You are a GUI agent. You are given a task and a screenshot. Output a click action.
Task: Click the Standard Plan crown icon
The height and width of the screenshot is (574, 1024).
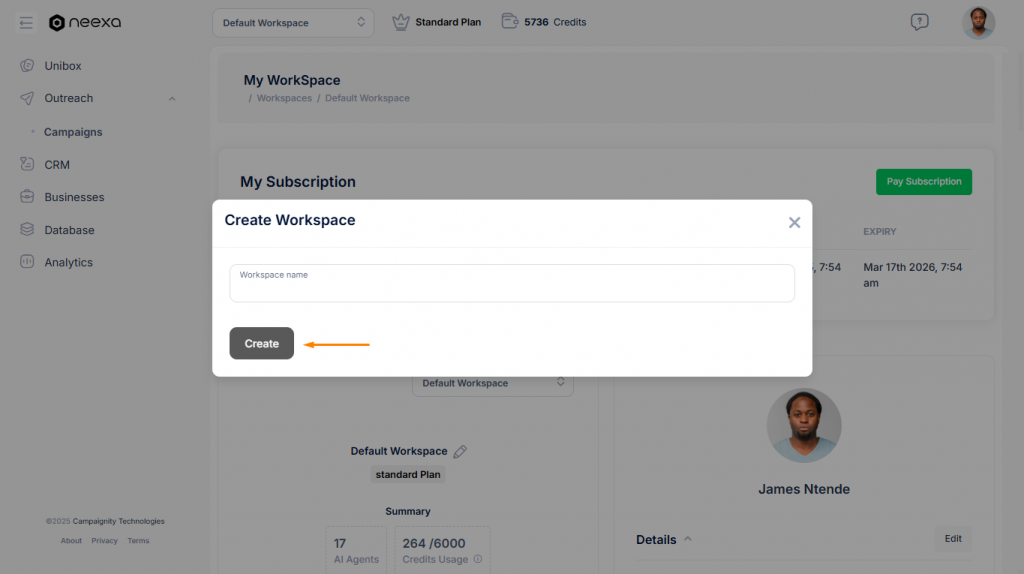[x=400, y=22]
